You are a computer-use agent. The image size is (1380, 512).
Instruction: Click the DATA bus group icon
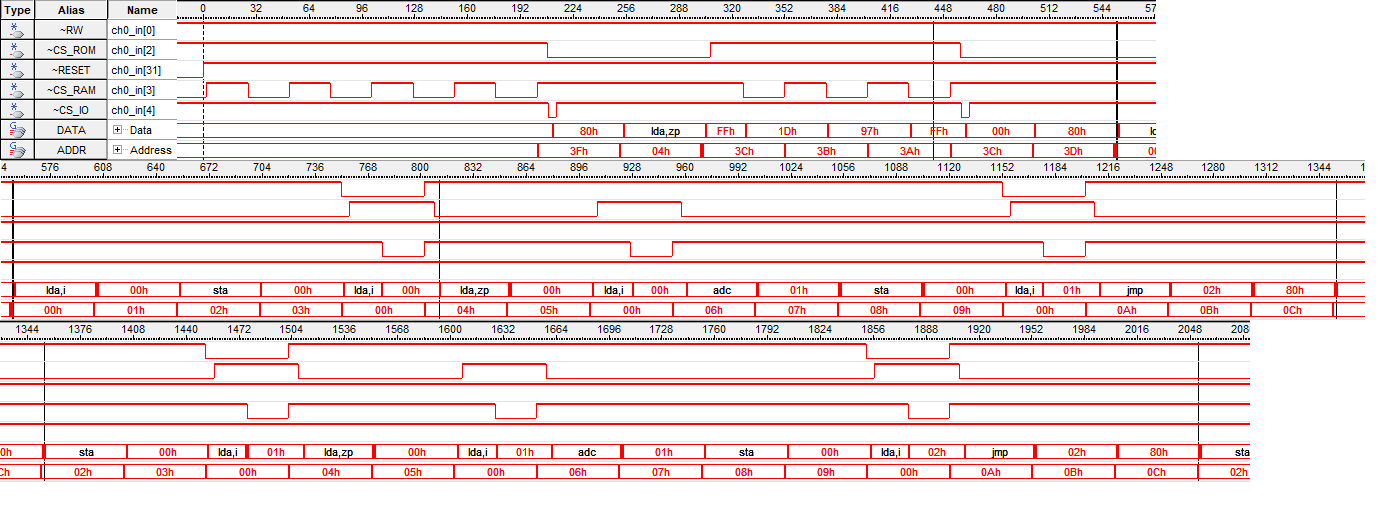(x=18, y=130)
